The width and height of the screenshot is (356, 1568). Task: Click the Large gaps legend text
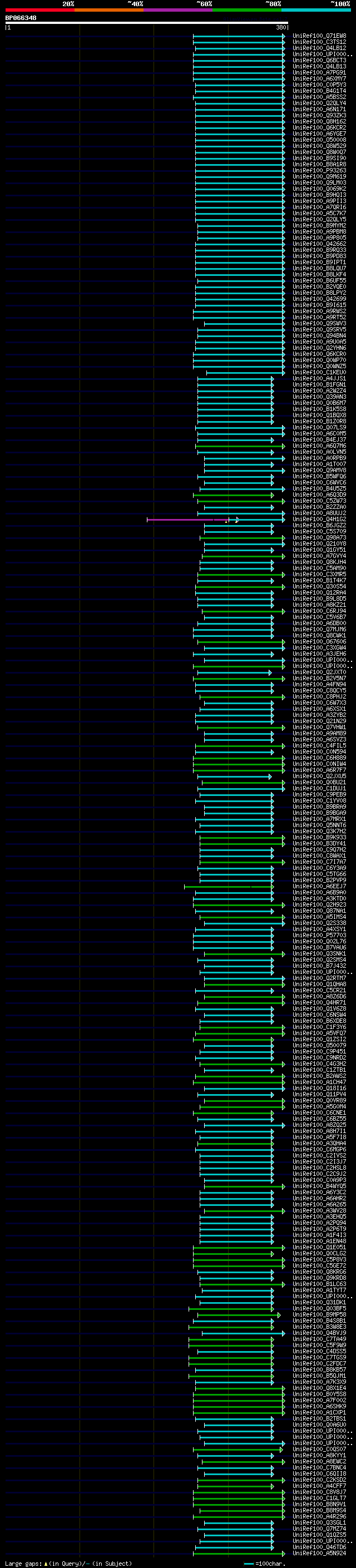[68, 1563]
